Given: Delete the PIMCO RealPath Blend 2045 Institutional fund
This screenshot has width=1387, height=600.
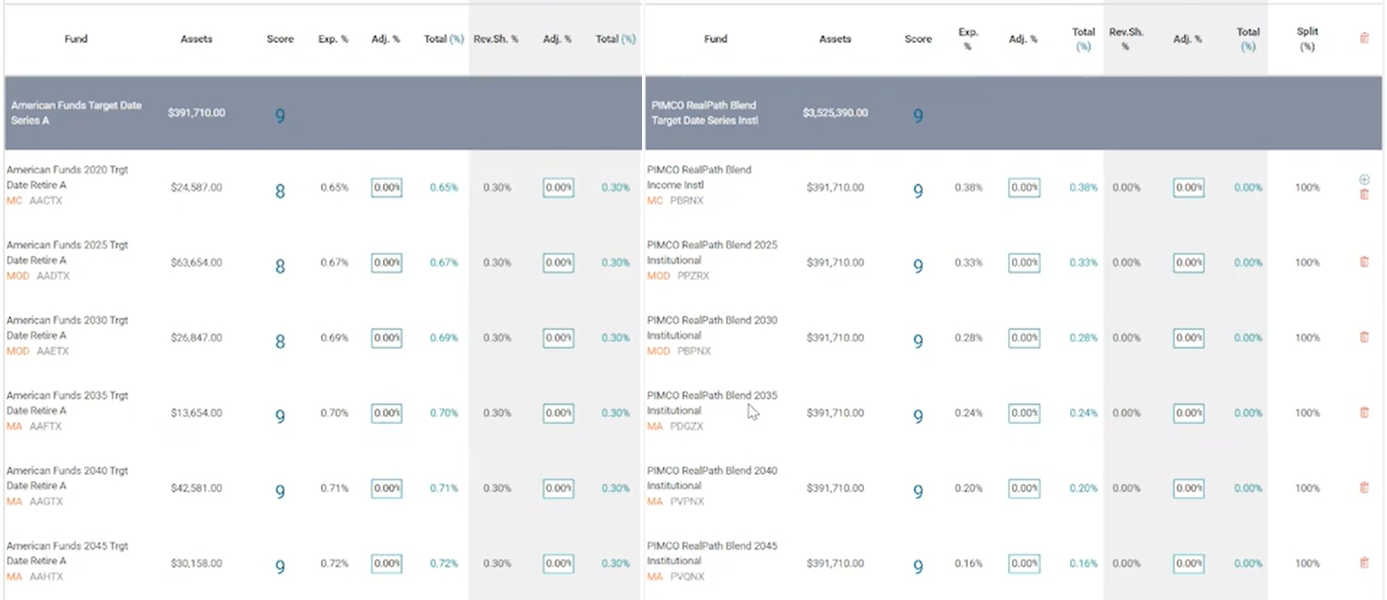Looking at the screenshot, I should pyautogui.click(x=1364, y=563).
